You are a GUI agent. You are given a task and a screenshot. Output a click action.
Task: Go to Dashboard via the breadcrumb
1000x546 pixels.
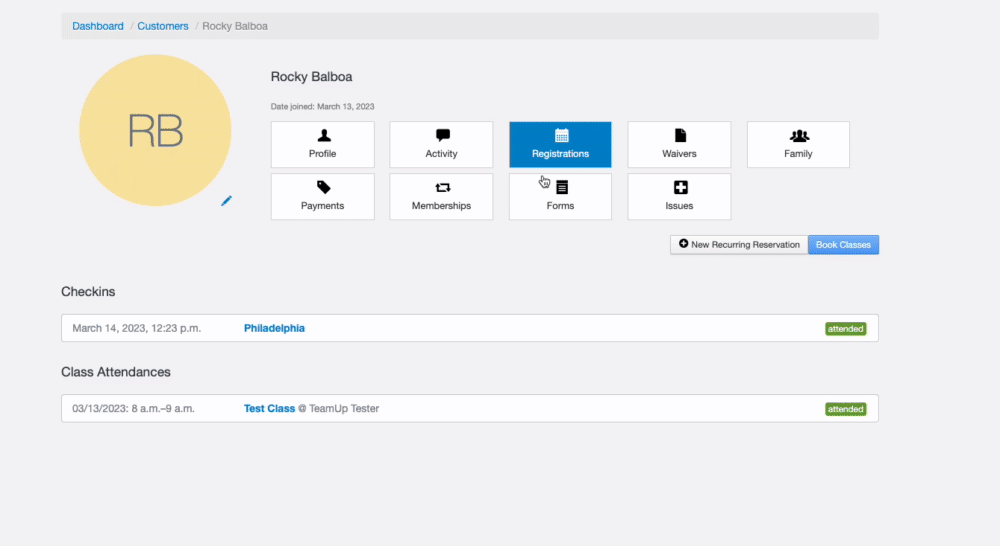[98, 26]
